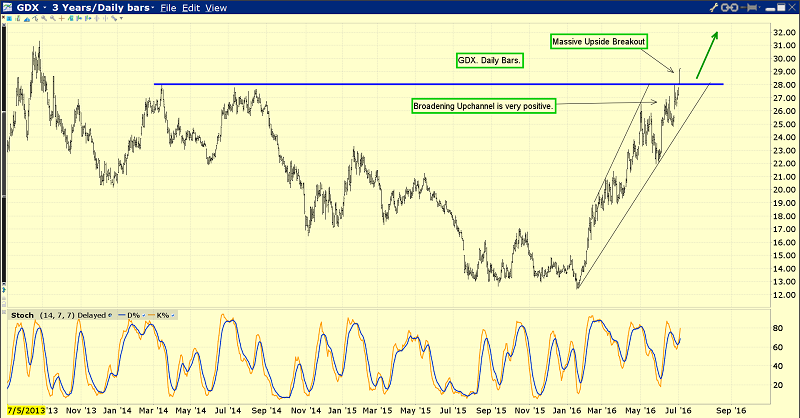Click the D% line legend entry
This screenshot has width=800, height=418.
click(x=132, y=315)
